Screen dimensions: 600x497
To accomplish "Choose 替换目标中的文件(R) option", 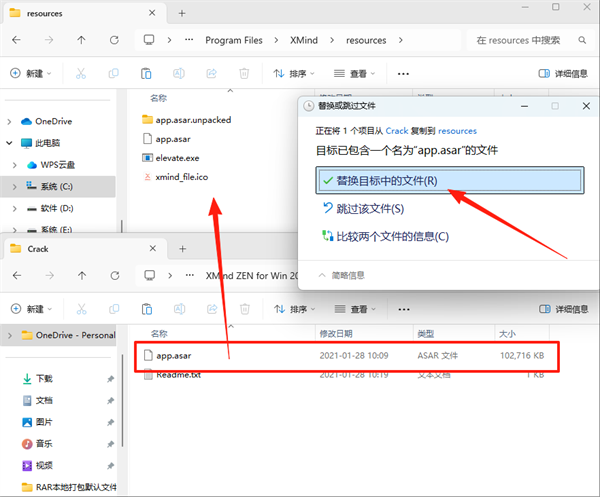I will tap(450, 180).
